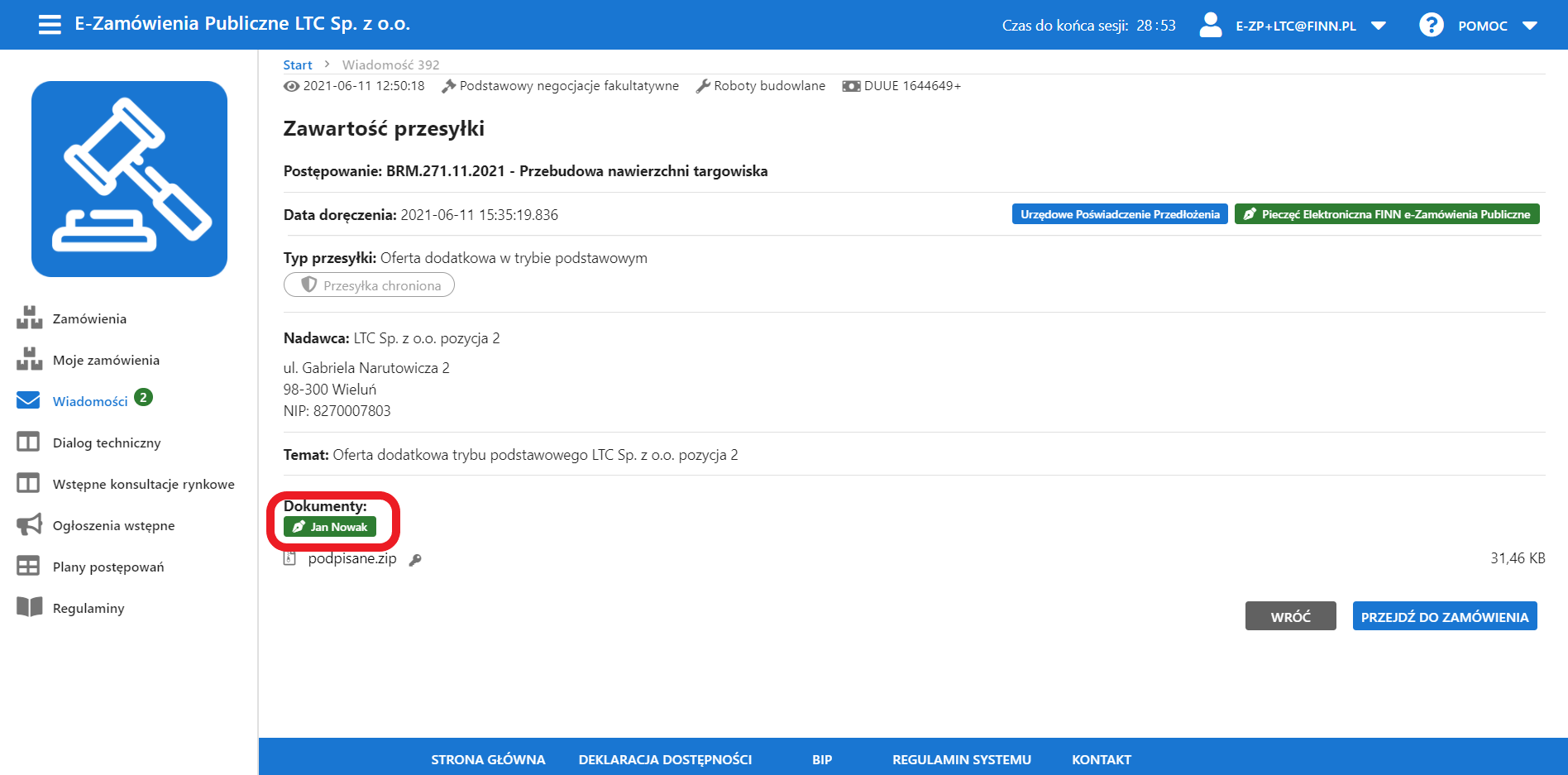Click the E-Zamówienia Publiczne LTC title
The width and height of the screenshot is (1568, 775).
[x=242, y=24]
